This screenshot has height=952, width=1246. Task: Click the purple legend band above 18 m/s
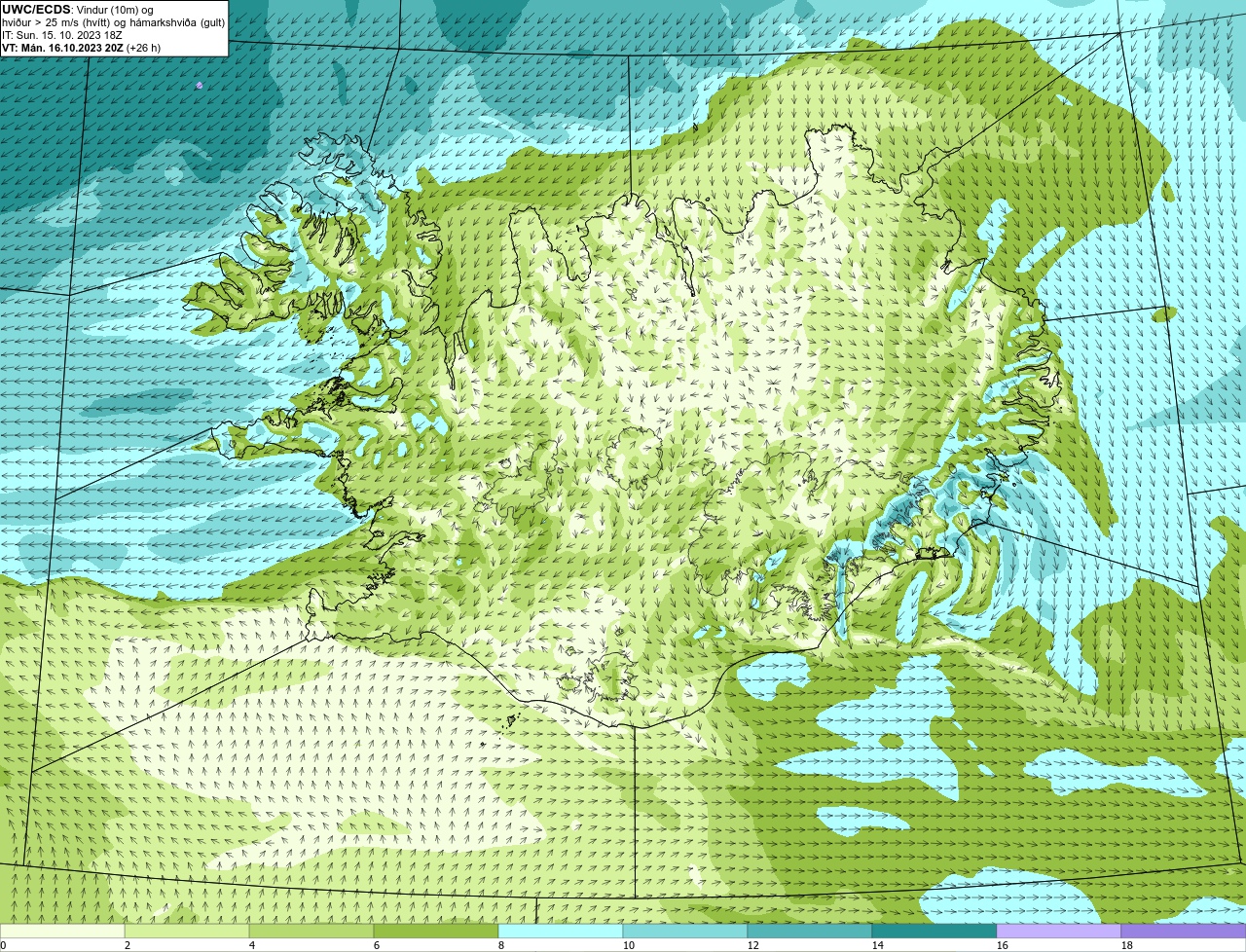(1184, 932)
